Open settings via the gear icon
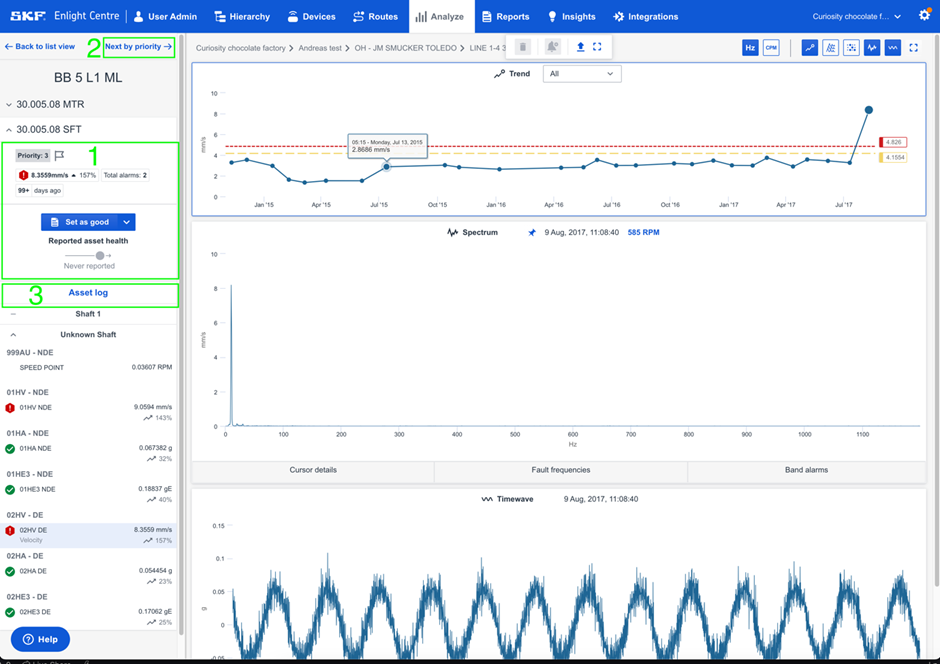Viewport: 940px width, 664px height. [x=923, y=16]
